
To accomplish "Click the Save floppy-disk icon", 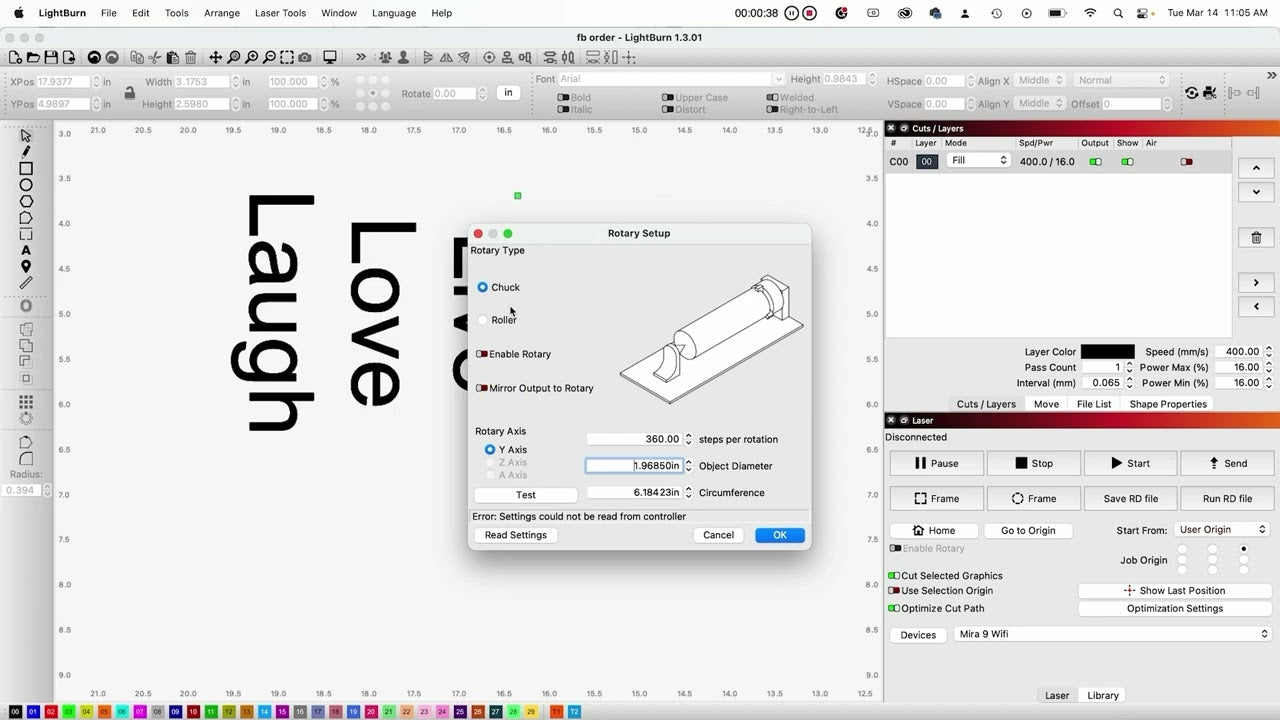I will tap(51, 58).
